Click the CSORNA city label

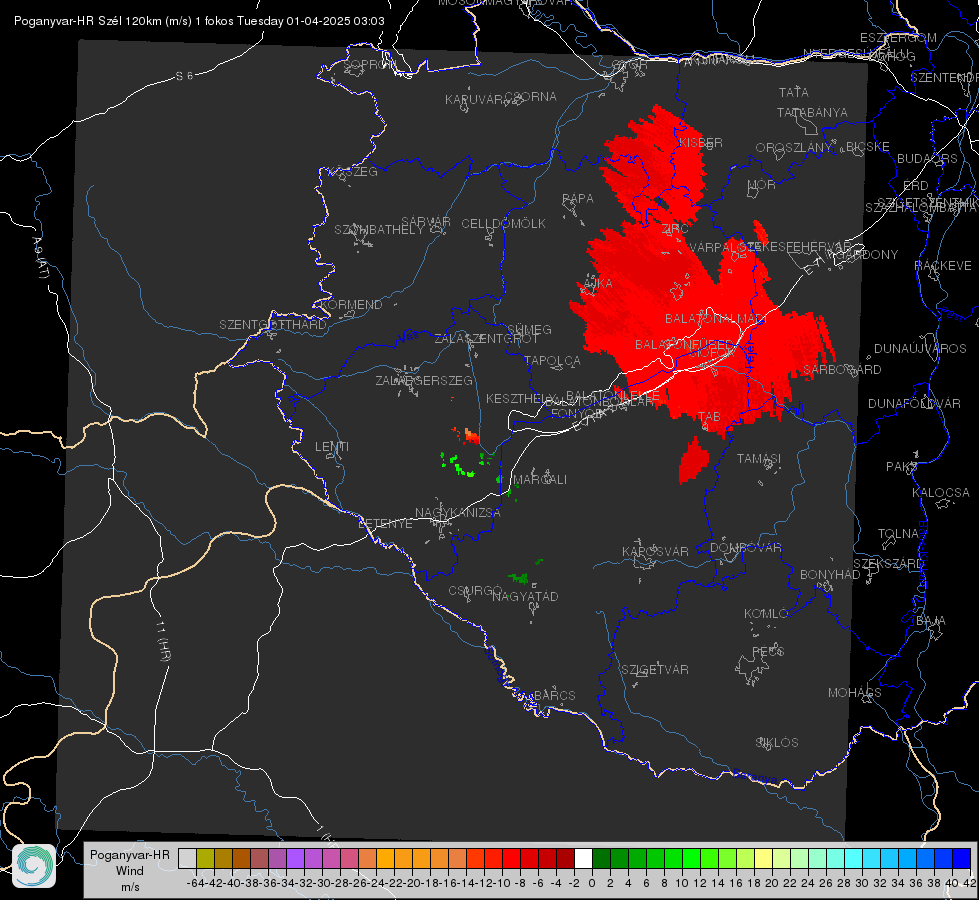(531, 97)
